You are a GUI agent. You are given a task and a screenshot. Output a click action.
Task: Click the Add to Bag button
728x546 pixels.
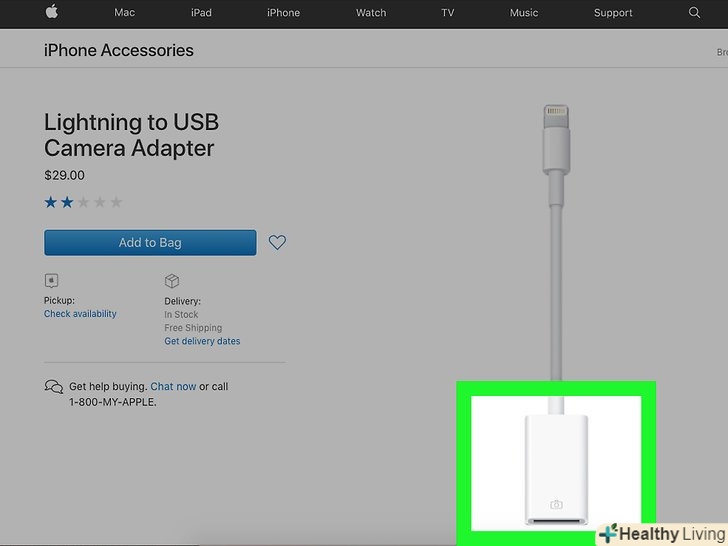point(150,242)
